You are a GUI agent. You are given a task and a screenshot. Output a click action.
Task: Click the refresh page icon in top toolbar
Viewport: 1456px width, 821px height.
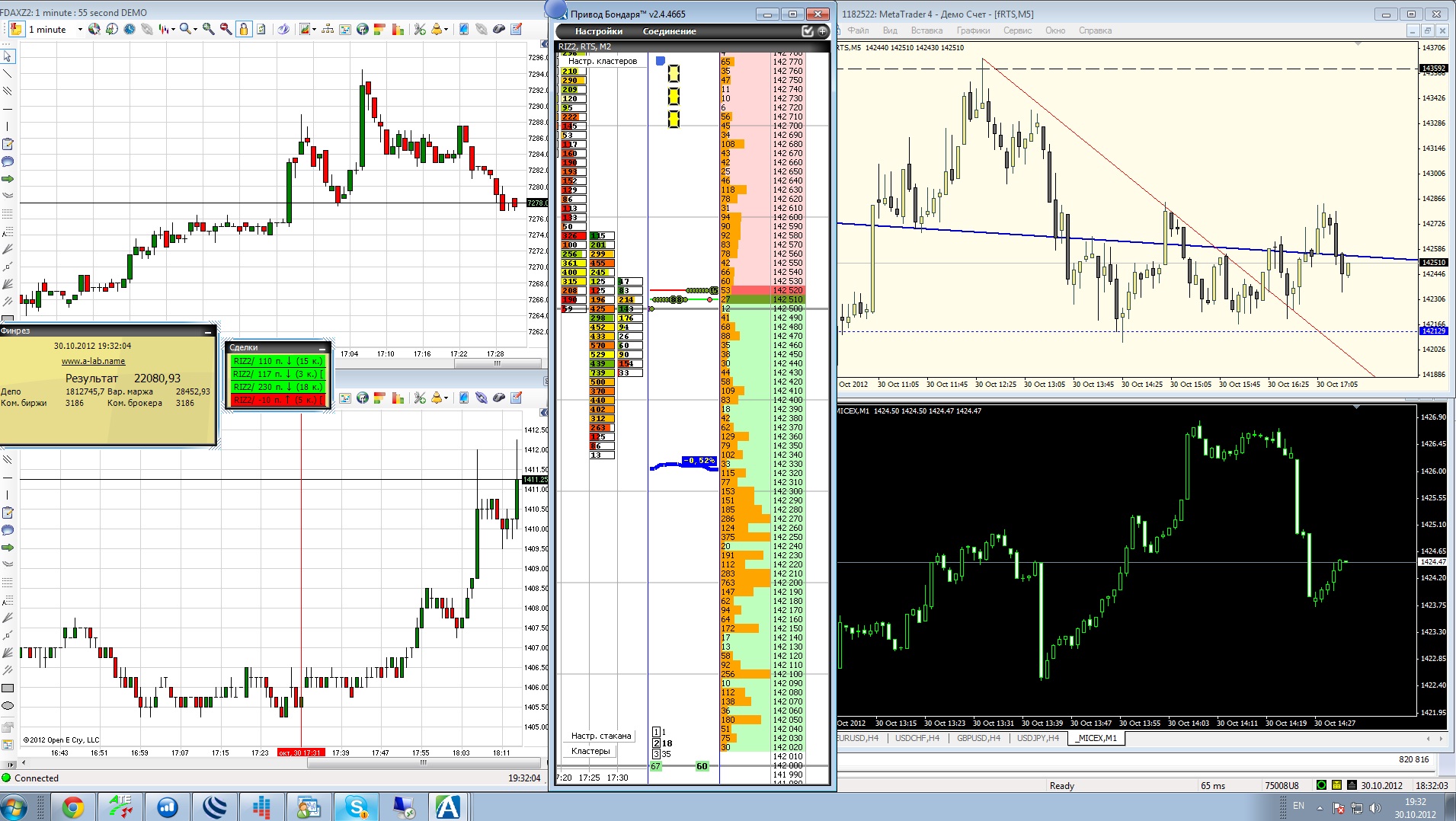pyautogui.click(x=261, y=30)
